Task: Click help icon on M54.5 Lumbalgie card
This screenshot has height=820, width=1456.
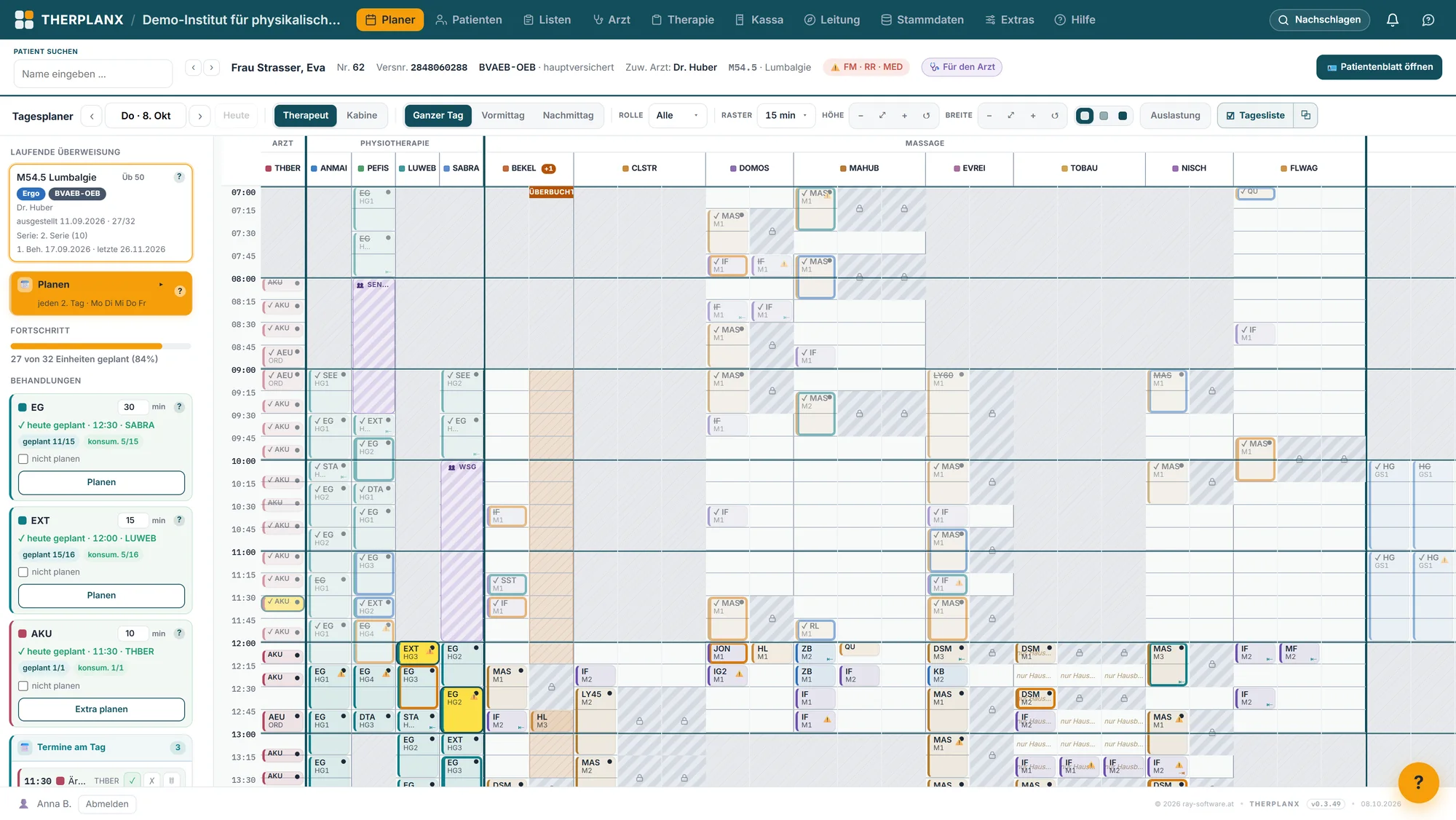Action: 179,177
